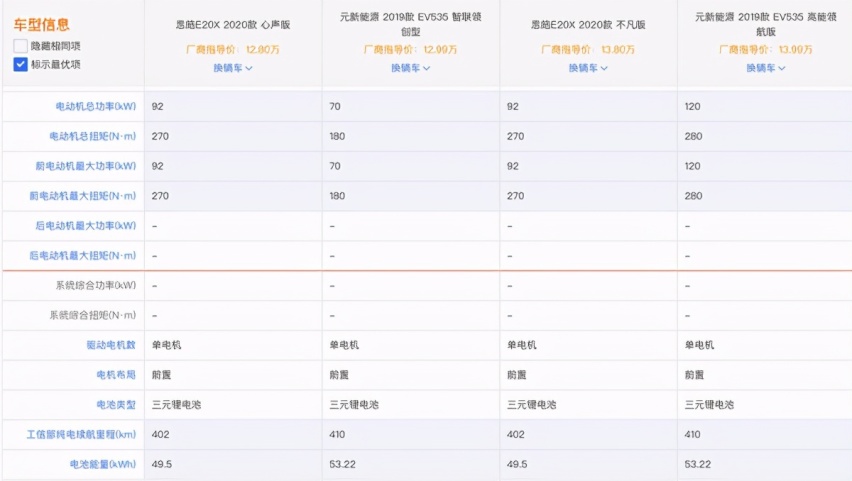Select total motor power value 120 in last column
Screen dimensions: 852x481
pos(692,107)
